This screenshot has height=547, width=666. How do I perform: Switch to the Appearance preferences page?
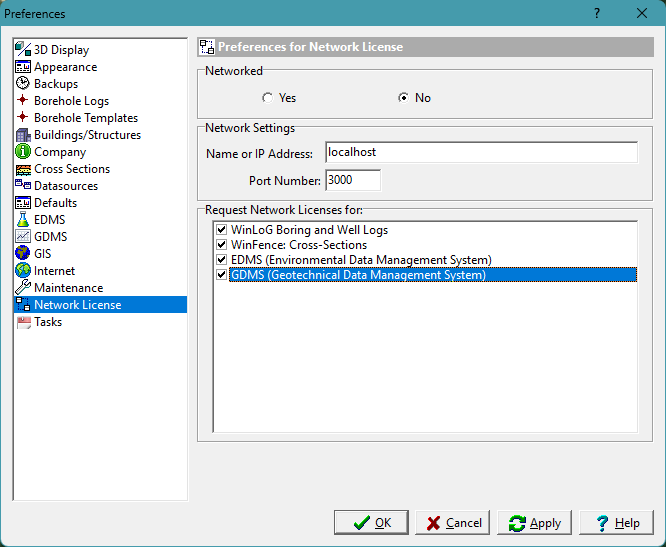[x=65, y=67]
